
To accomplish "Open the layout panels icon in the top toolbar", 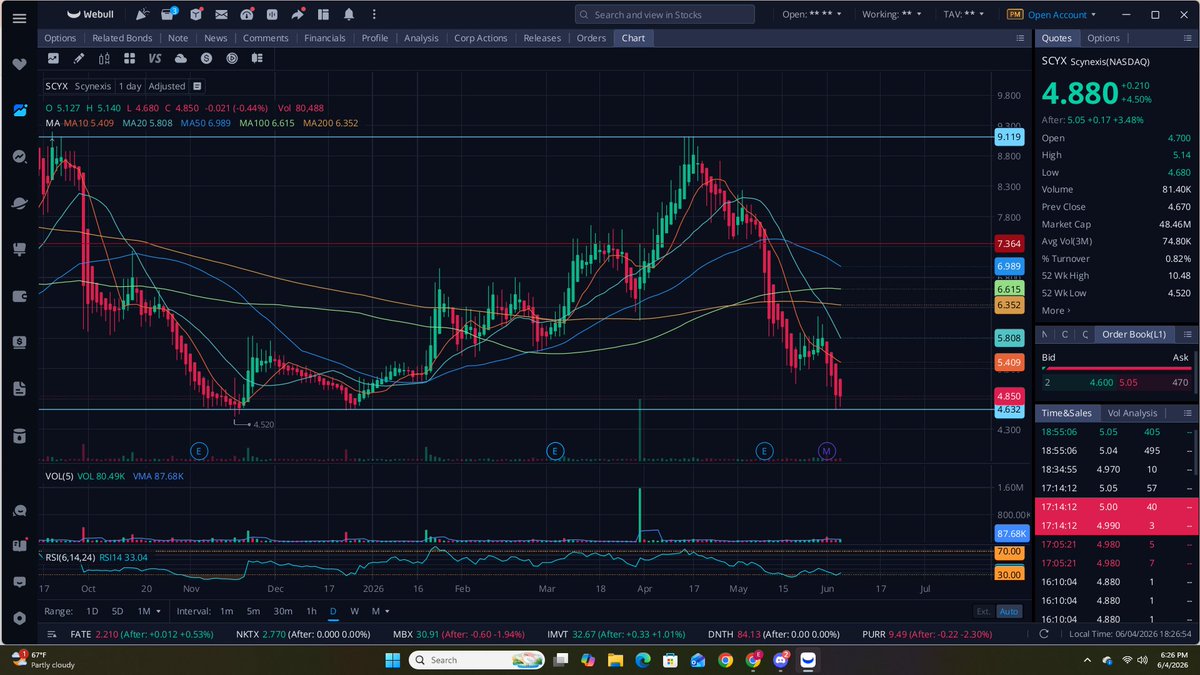I will [x=323, y=15].
